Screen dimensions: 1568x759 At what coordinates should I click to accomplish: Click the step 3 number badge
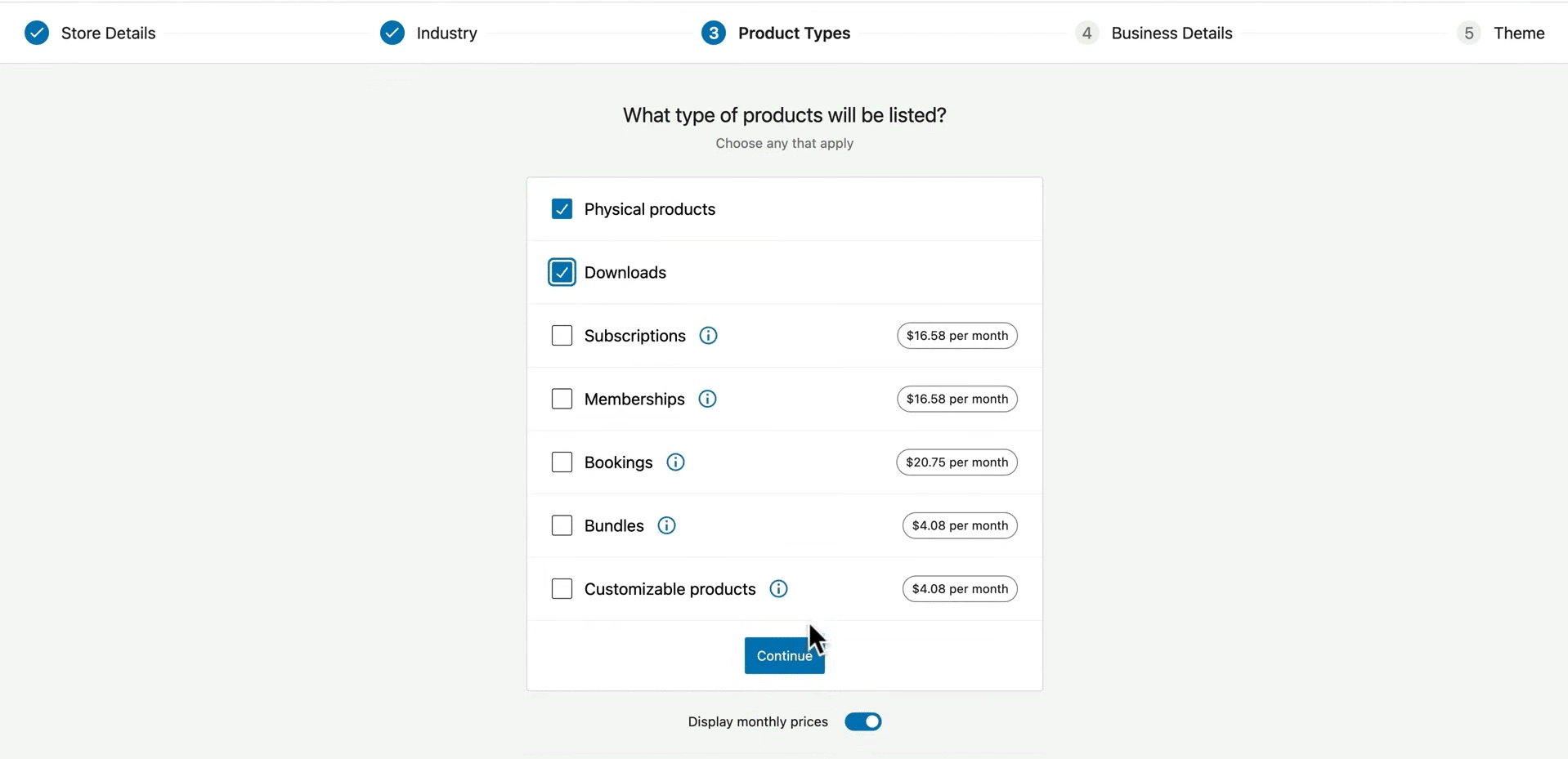click(x=713, y=33)
